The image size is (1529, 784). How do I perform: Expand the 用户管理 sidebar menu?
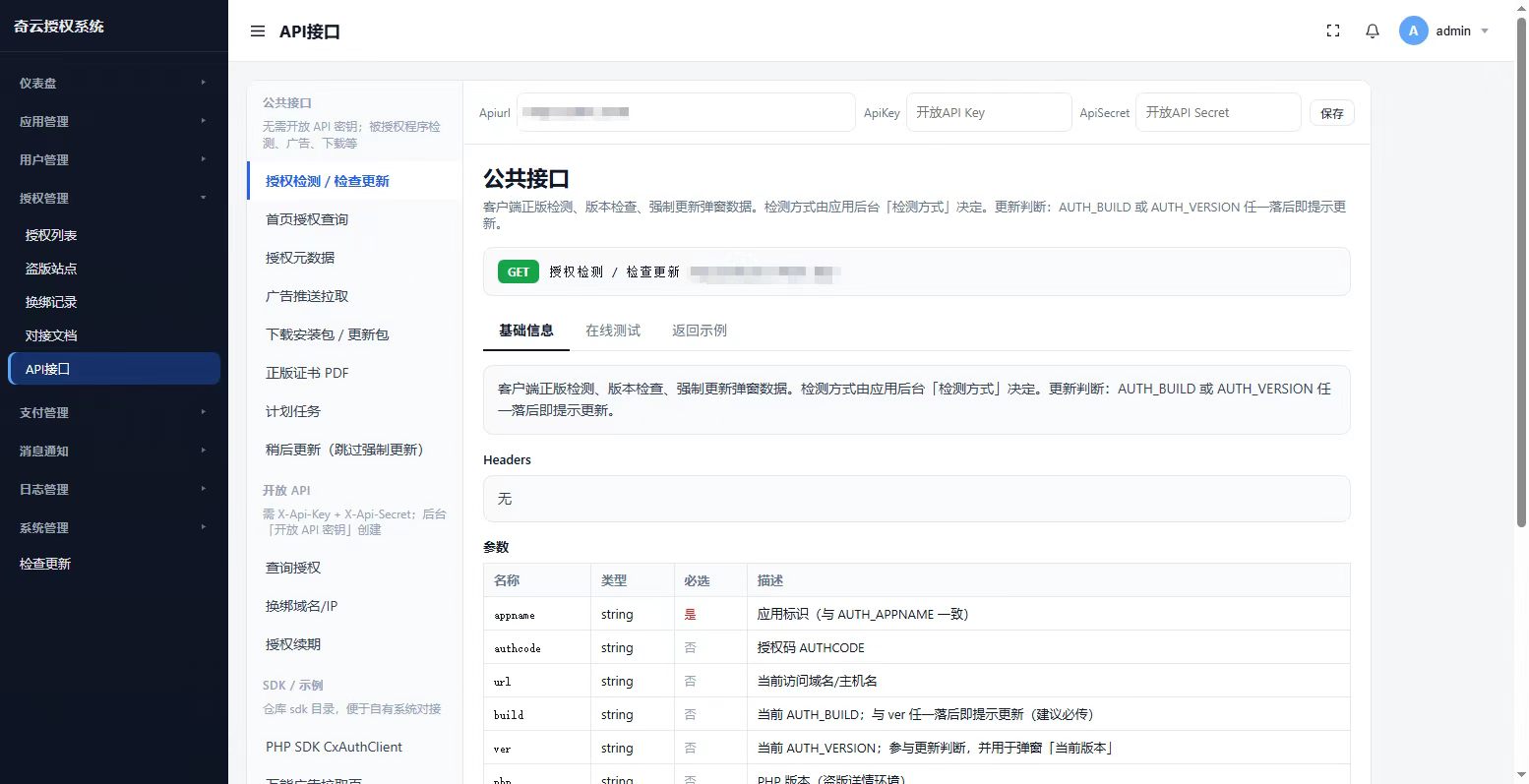click(x=114, y=160)
